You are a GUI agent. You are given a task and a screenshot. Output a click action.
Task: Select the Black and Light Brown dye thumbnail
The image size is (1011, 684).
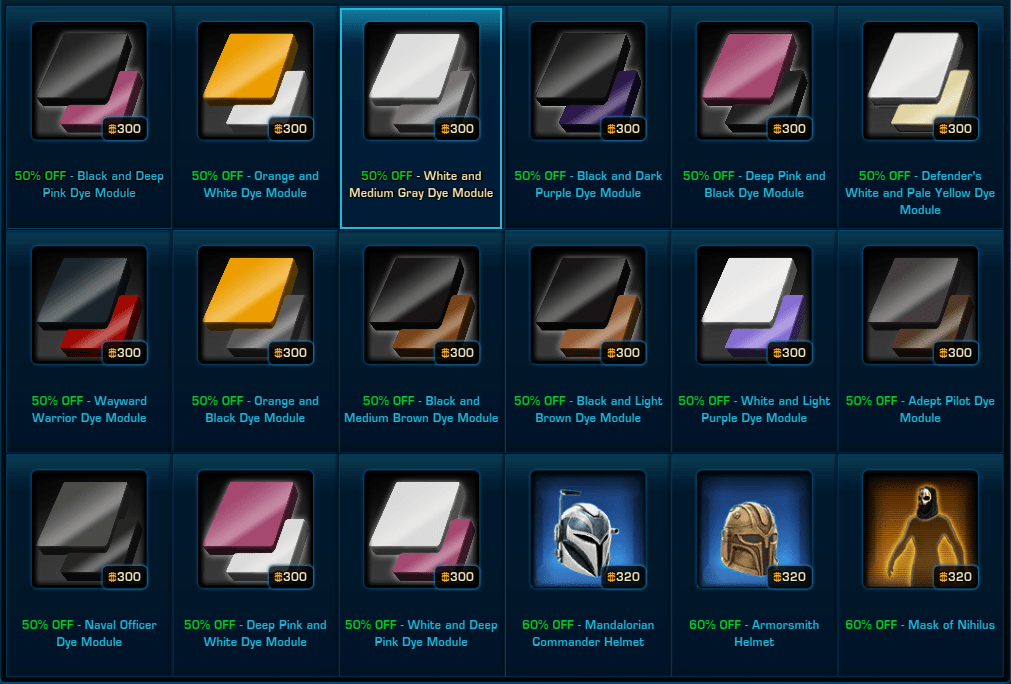point(588,305)
